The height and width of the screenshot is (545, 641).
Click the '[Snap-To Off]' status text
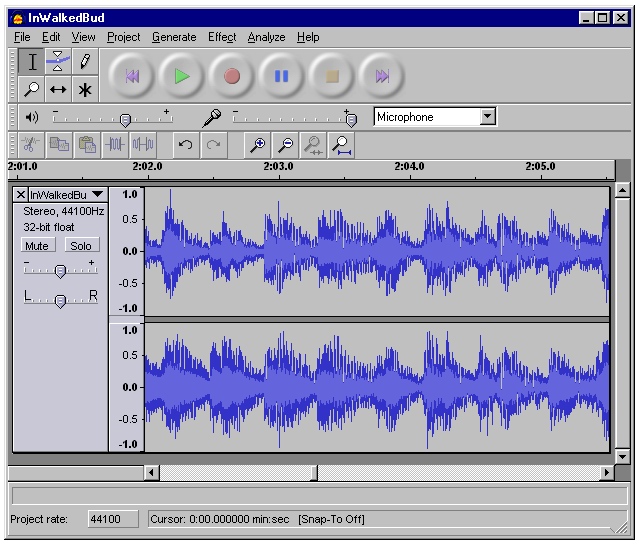(x=331, y=519)
